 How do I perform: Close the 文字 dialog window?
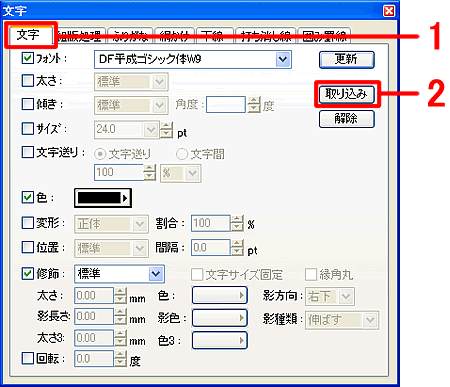tap(389, 11)
